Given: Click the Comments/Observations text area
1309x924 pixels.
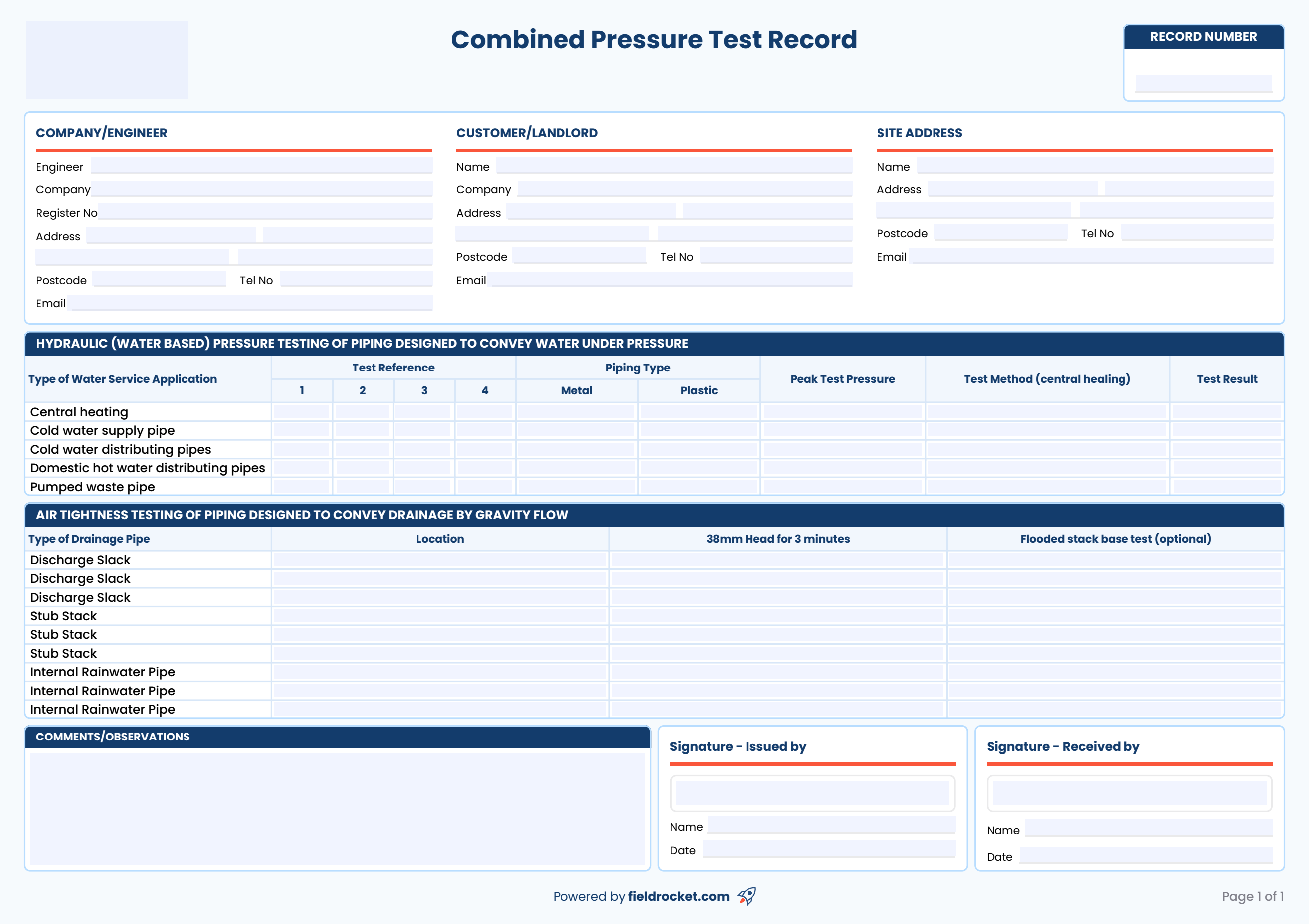Looking at the screenshot, I should (337, 808).
